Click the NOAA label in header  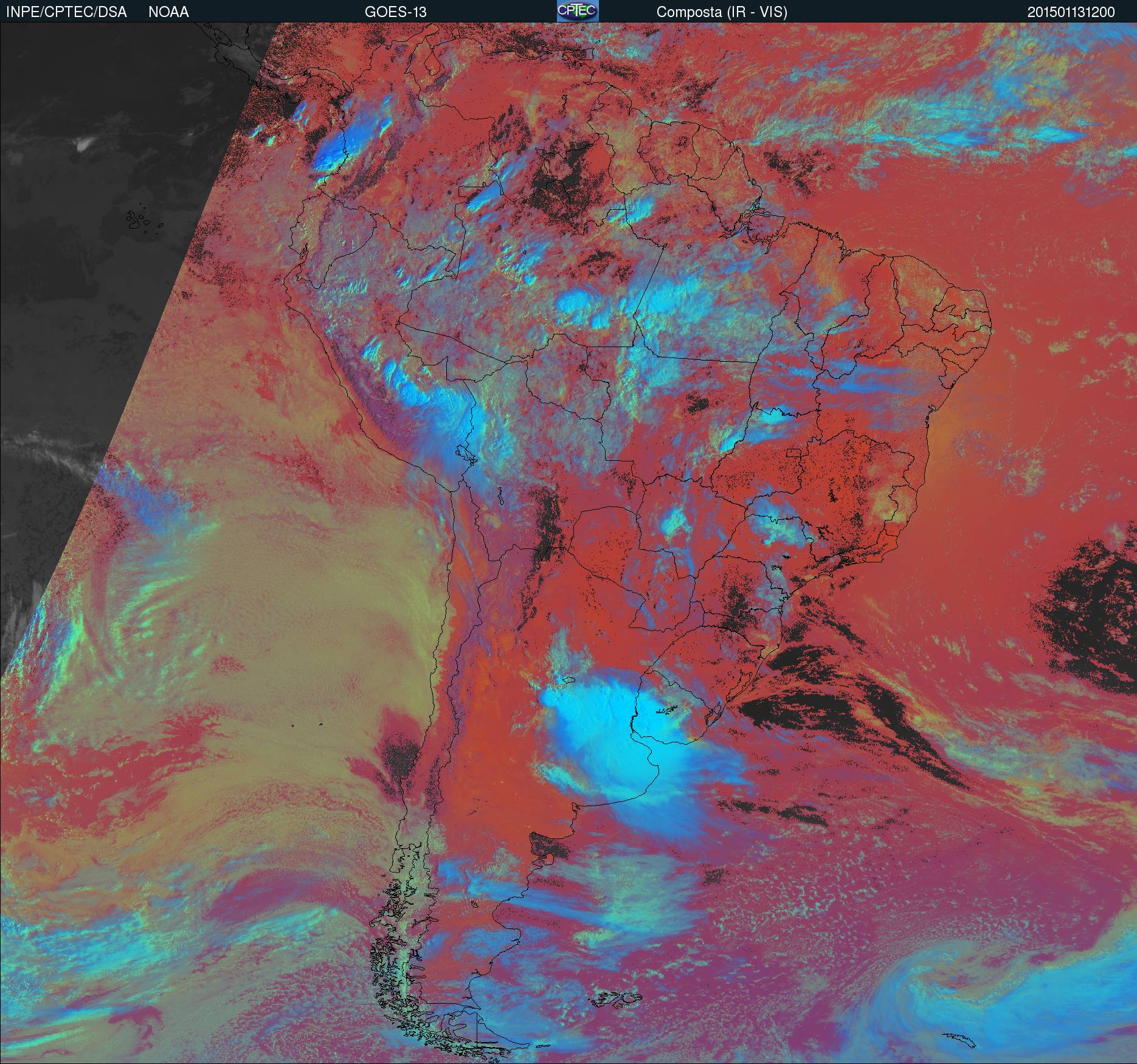coord(168,12)
